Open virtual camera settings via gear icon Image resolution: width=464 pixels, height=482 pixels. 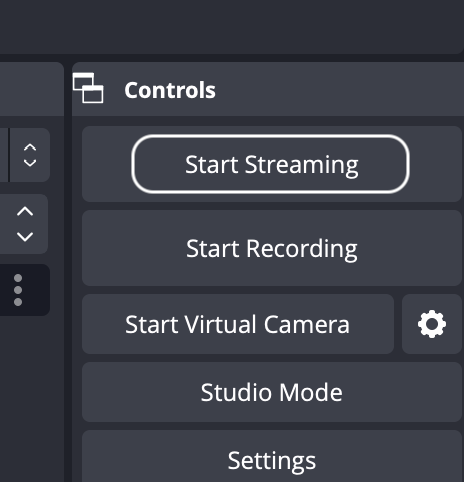(x=432, y=324)
